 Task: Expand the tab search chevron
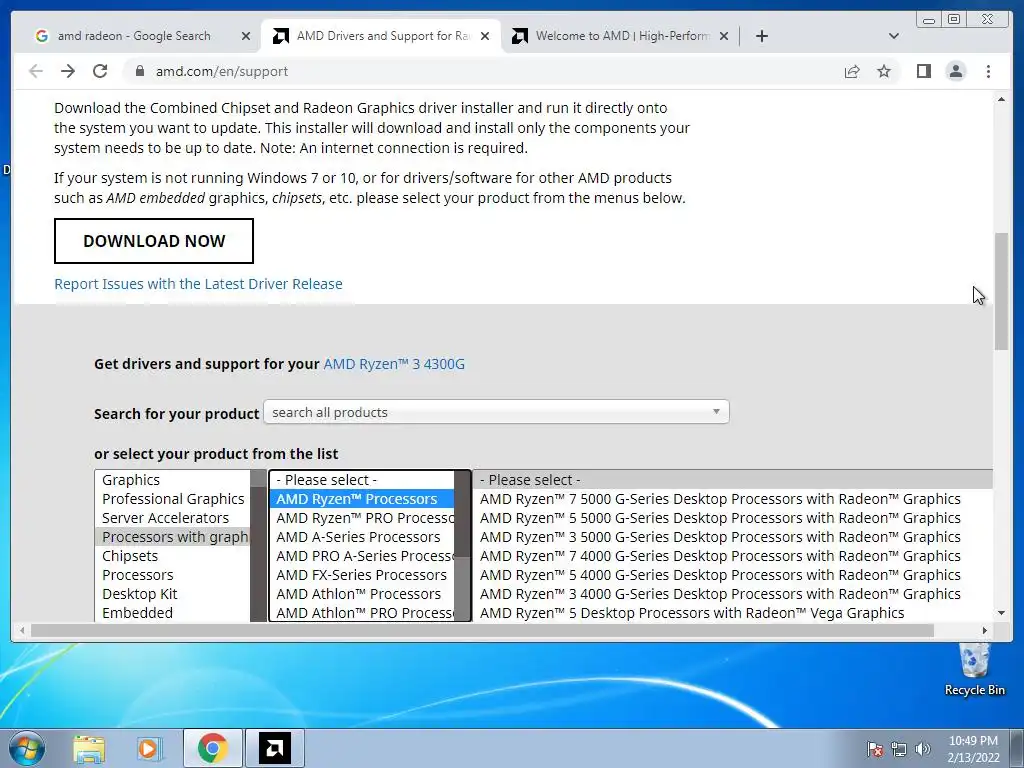[x=894, y=36]
